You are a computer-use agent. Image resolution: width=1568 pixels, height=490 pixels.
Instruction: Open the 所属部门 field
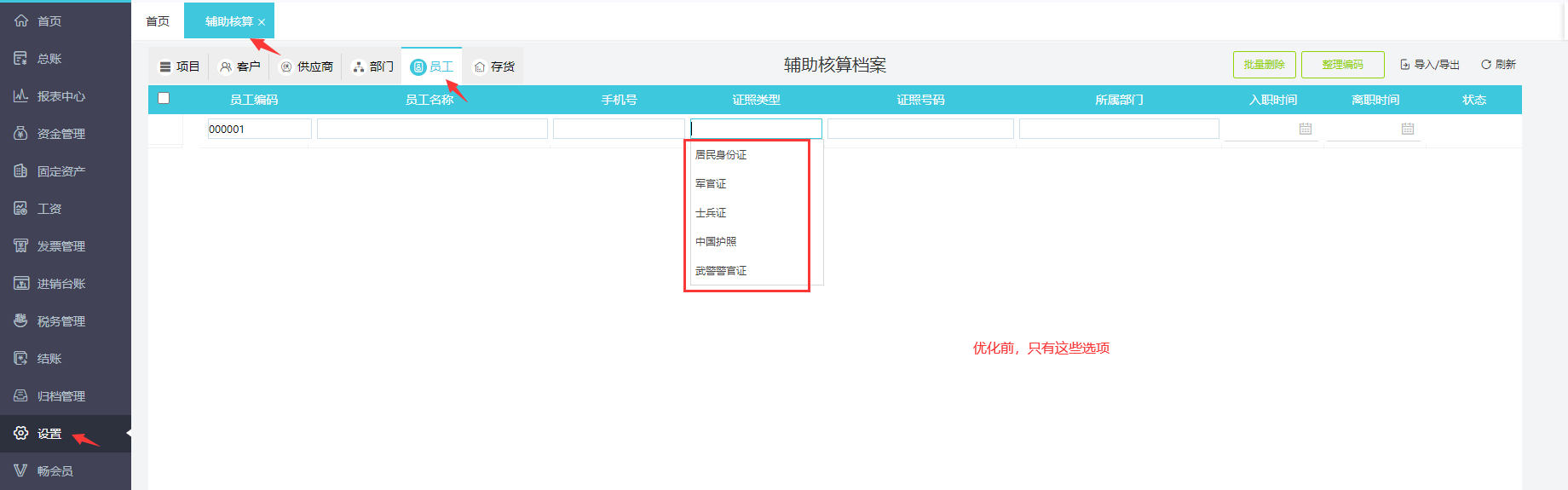click(x=1119, y=129)
